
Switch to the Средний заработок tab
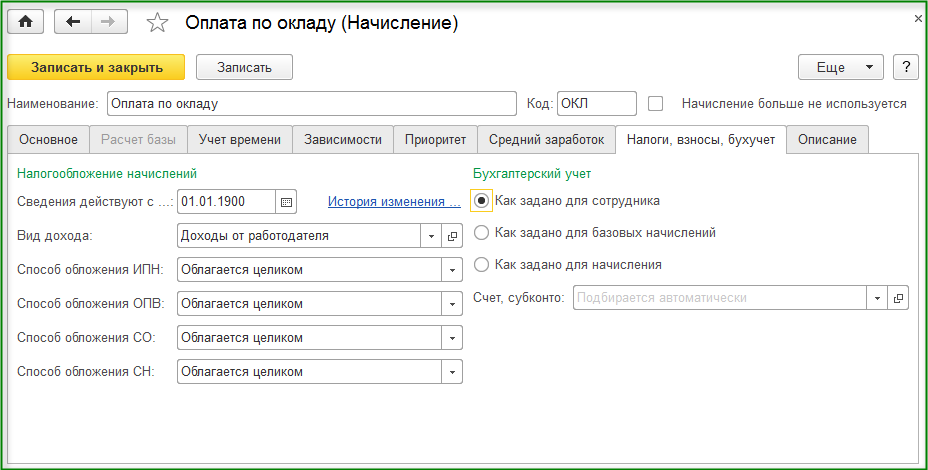click(x=546, y=140)
